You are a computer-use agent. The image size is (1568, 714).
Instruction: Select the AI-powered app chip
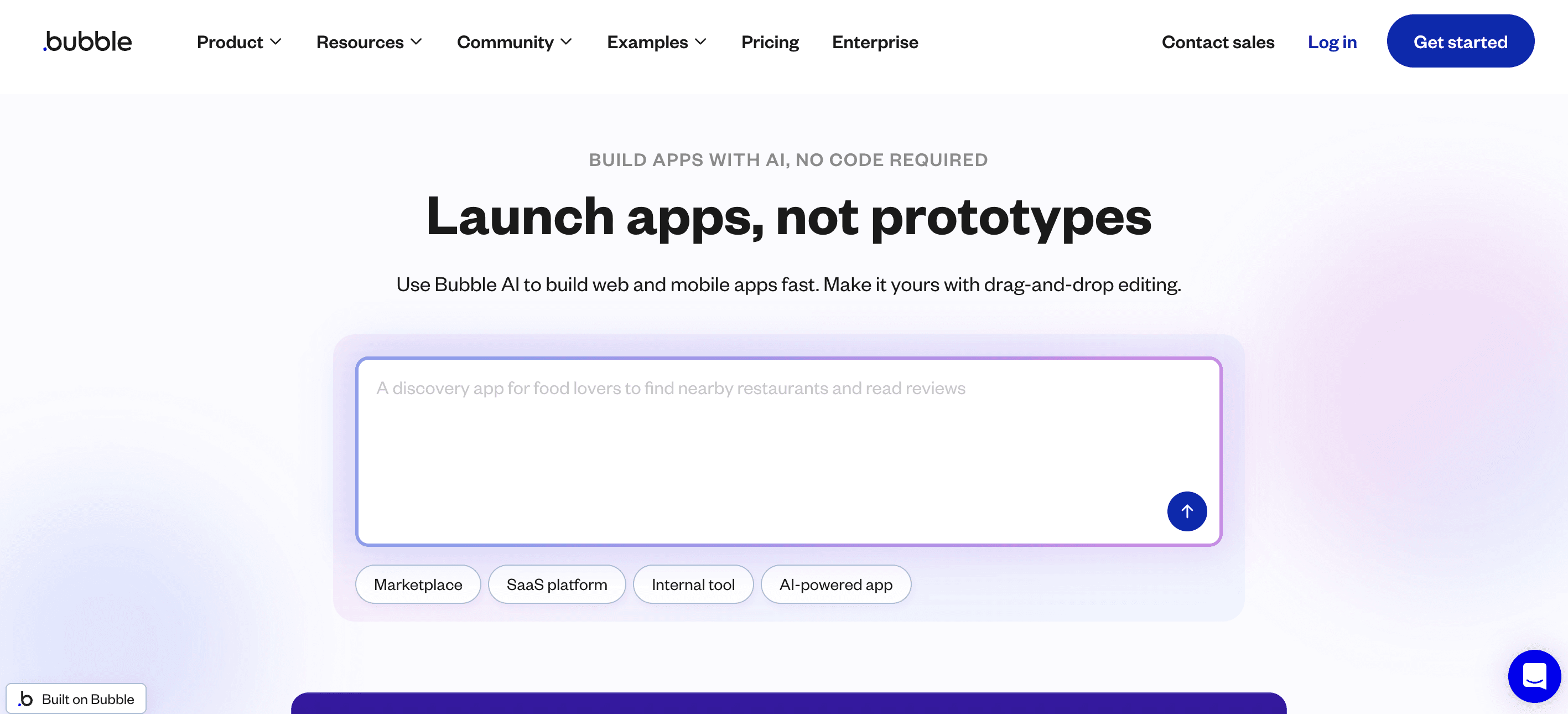pos(835,584)
